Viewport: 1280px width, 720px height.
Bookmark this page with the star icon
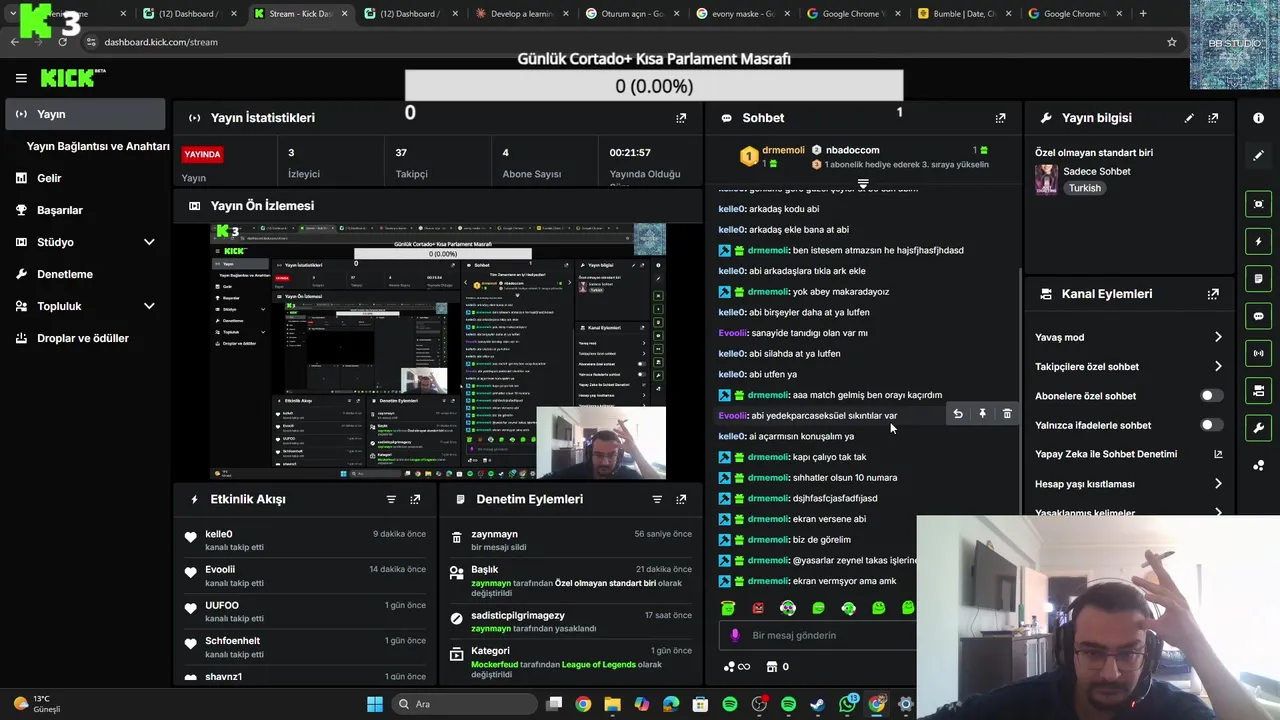click(x=1172, y=42)
